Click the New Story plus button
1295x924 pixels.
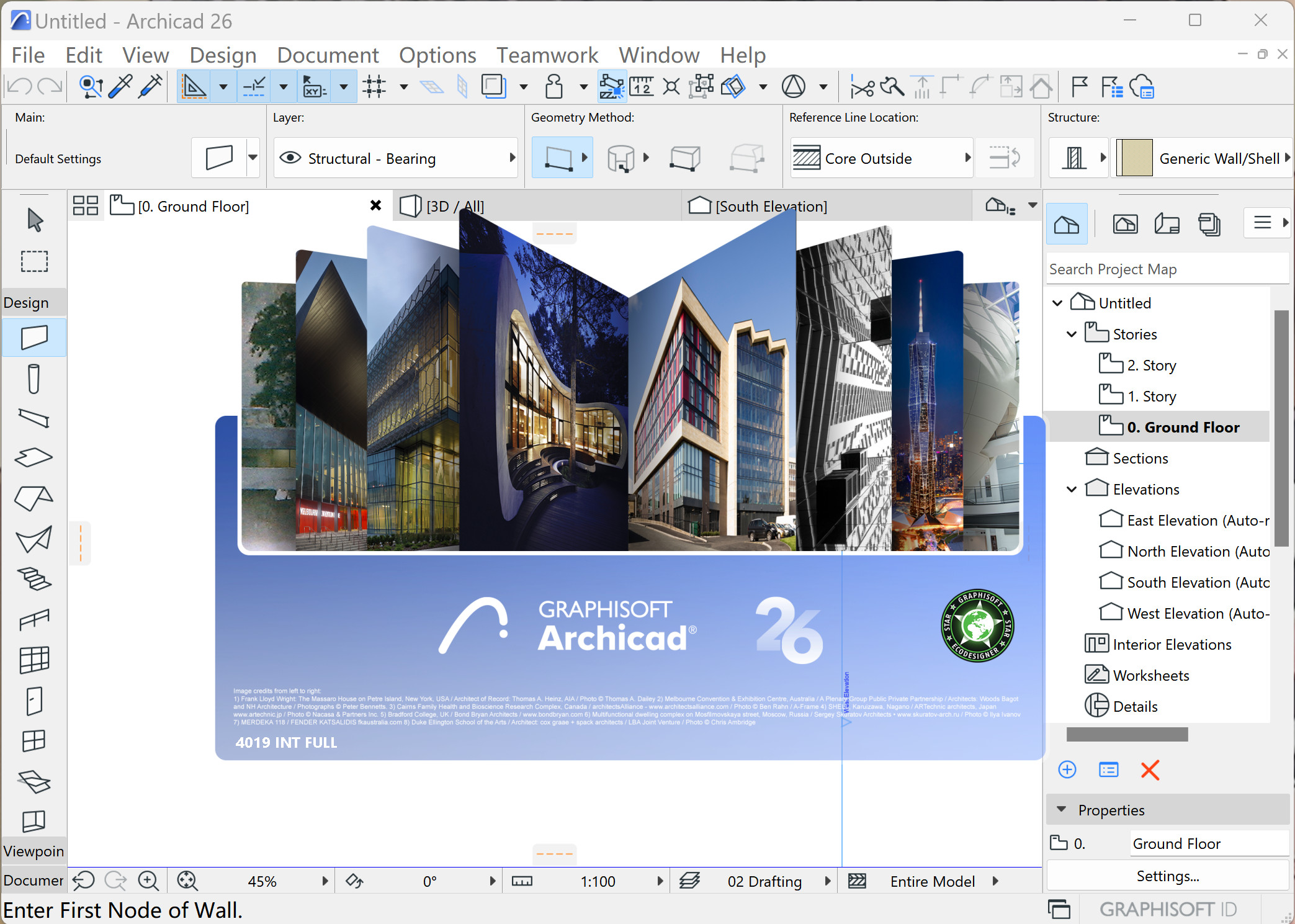(x=1067, y=769)
